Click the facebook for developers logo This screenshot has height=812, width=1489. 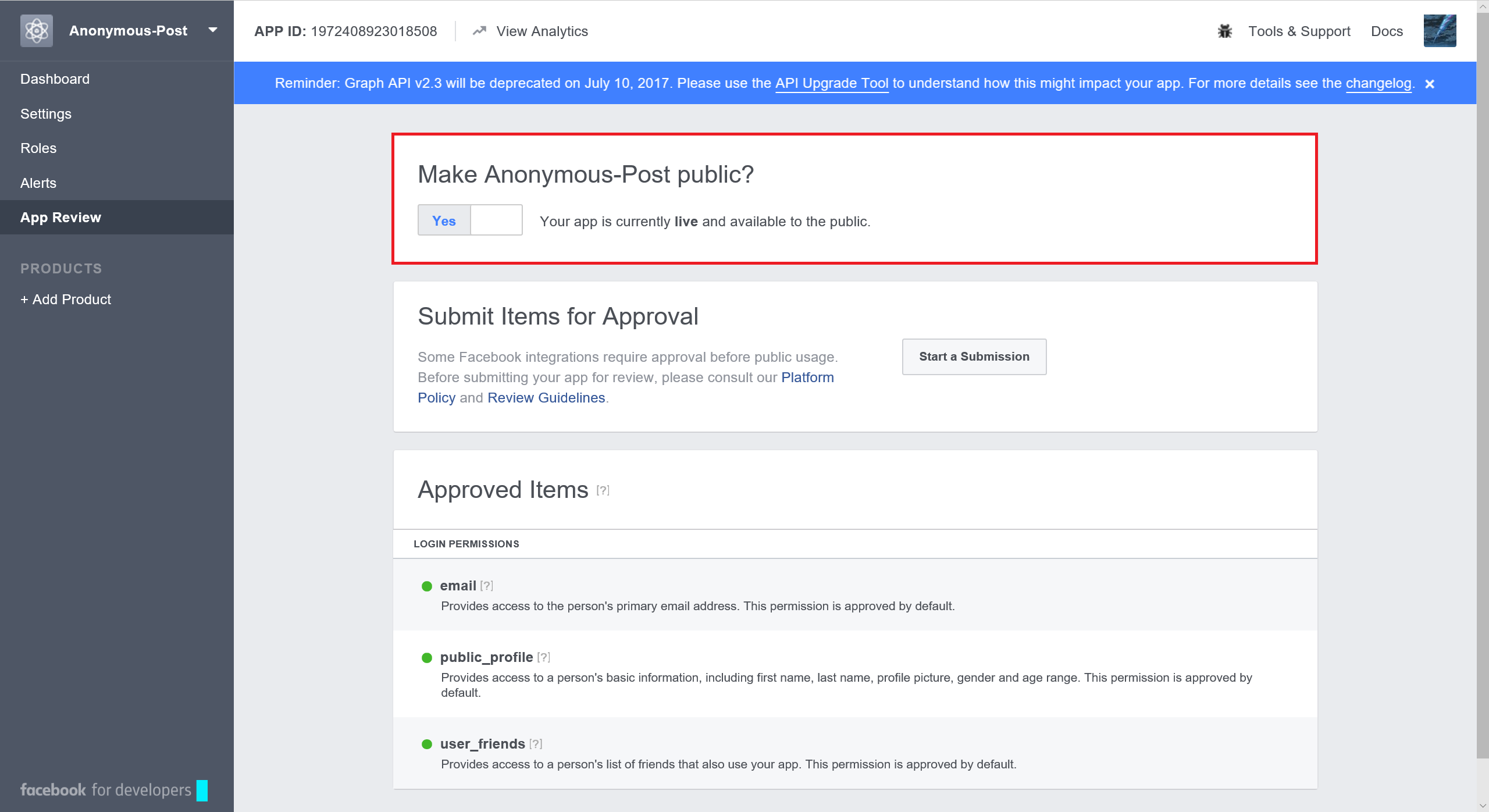click(x=106, y=789)
